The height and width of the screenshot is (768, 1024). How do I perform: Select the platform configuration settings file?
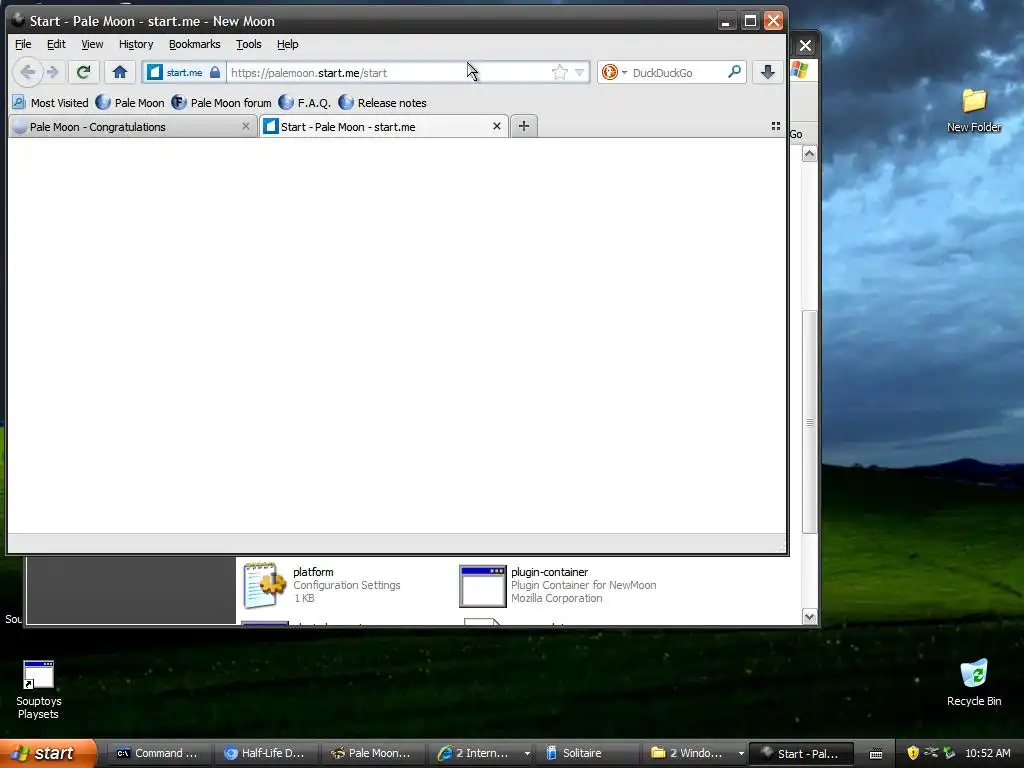pyautogui.click(x=323, y=584)
